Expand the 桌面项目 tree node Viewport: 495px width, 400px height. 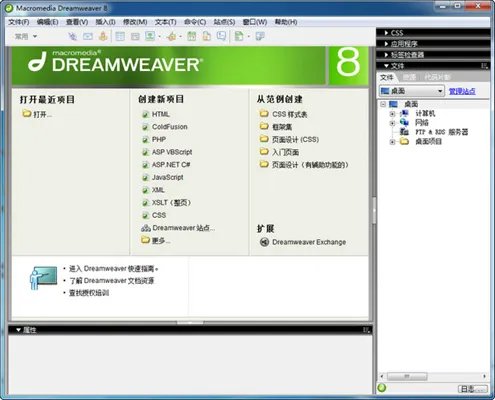[392, 142]
